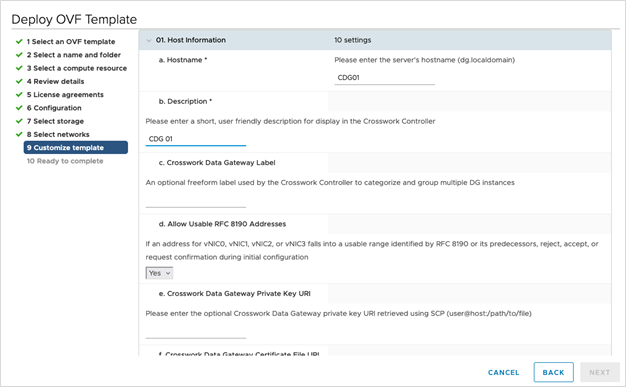
Task: Click the b. Description label
Action: [x=185, y=101]
